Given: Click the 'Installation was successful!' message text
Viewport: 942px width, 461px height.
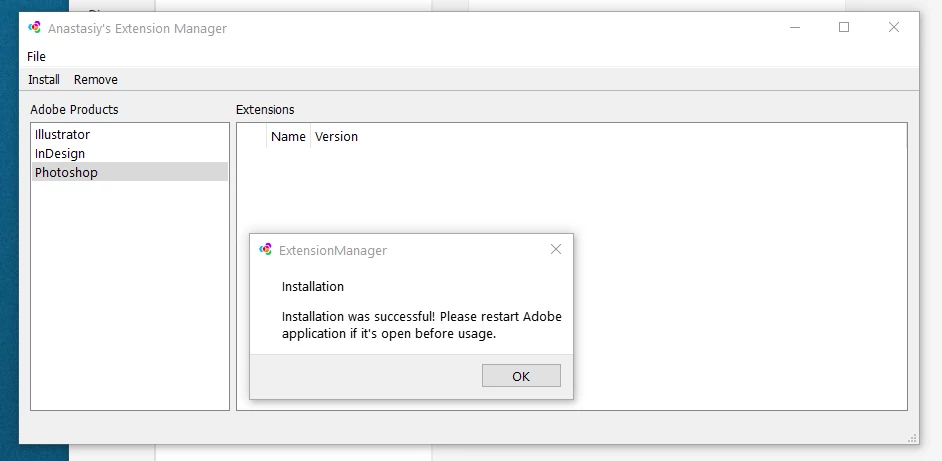Looking at the screenshot, I should coord(422,325).
